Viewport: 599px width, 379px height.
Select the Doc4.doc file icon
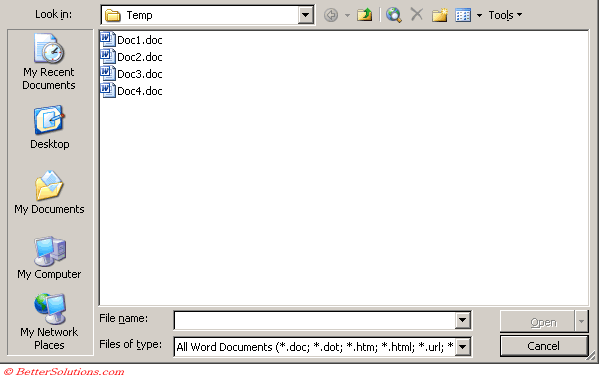tap(108, 91)
